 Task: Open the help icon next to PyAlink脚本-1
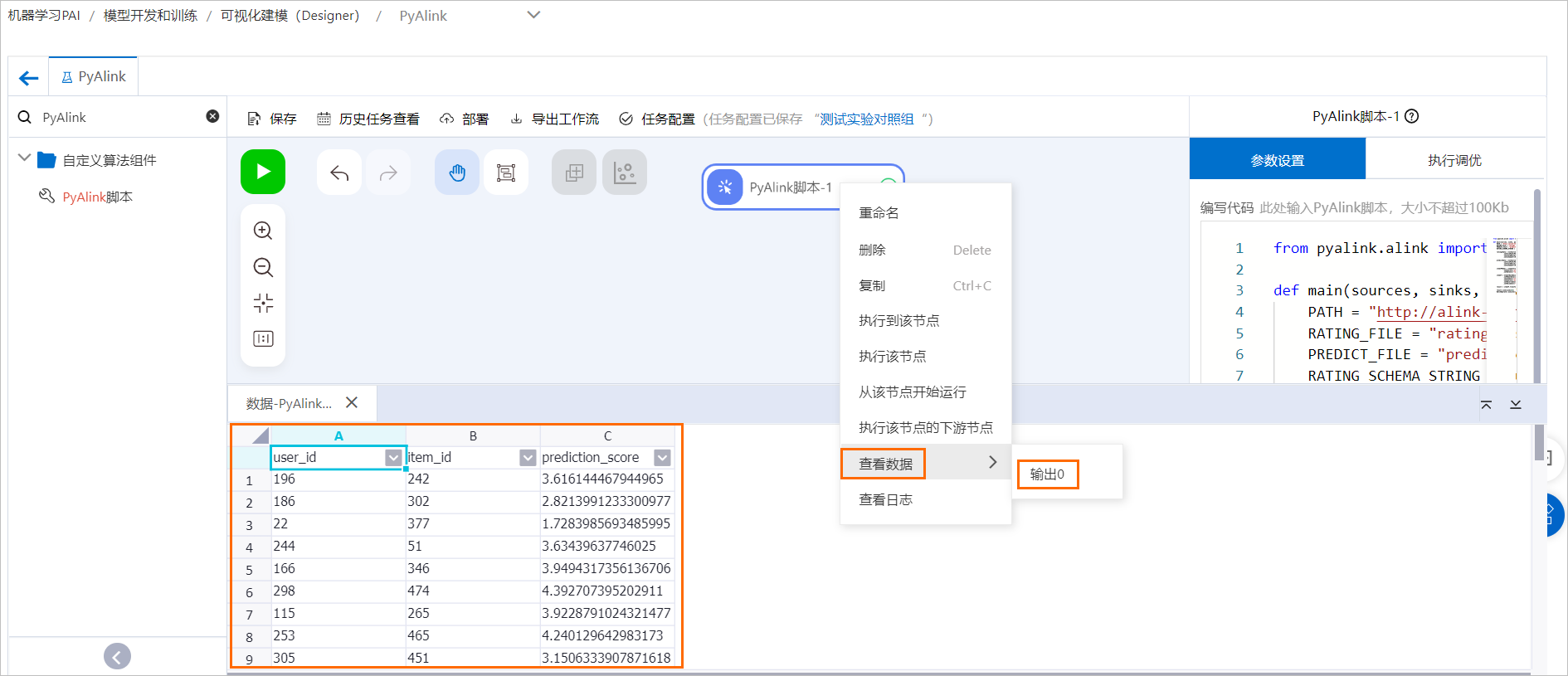(x=1412, y=116)
